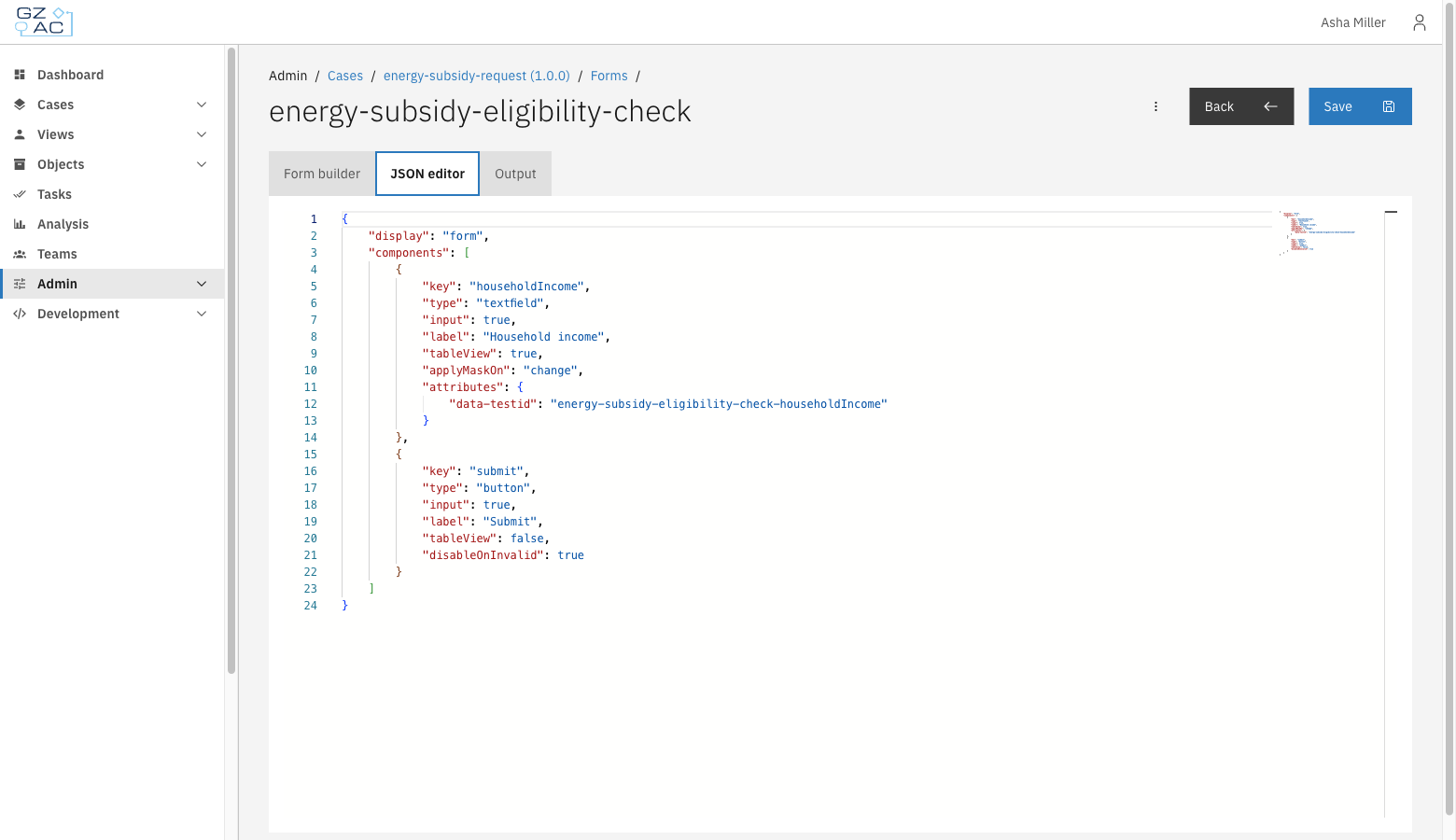Open Teams in the sidebar
The height and width of the screenshot is (840, 1456).
tap(112, 254)
